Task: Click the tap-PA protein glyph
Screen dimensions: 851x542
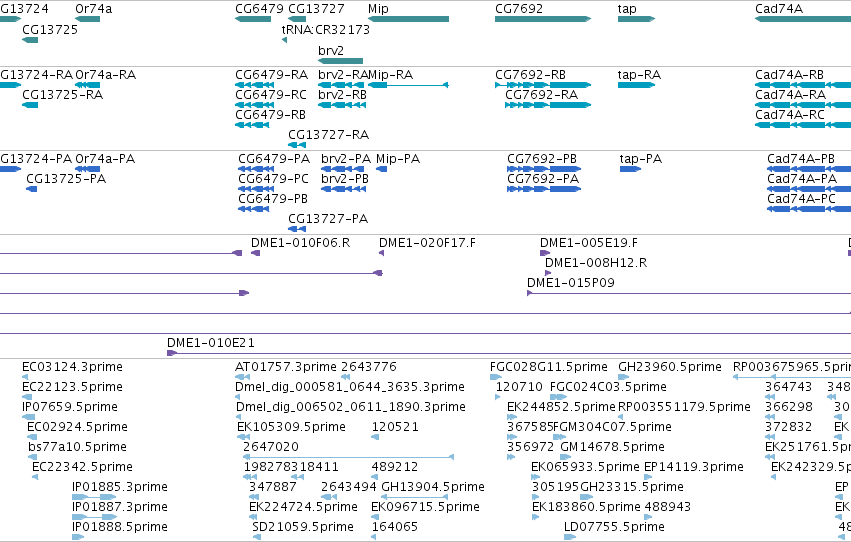Action: 630,169
